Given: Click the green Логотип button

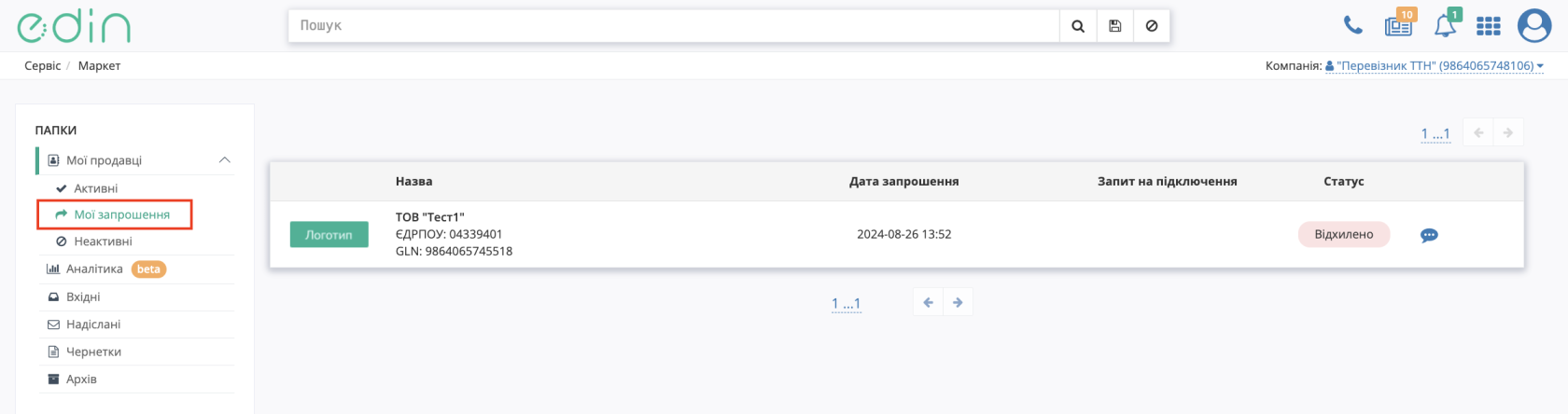Looking at the screenshot, I should tap(329, 235).
